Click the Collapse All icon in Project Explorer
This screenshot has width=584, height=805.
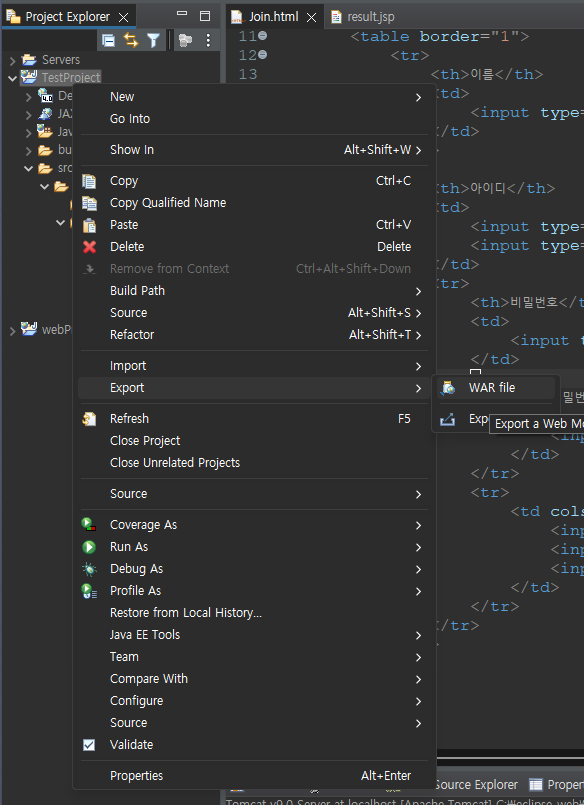(x=108, y=38)
